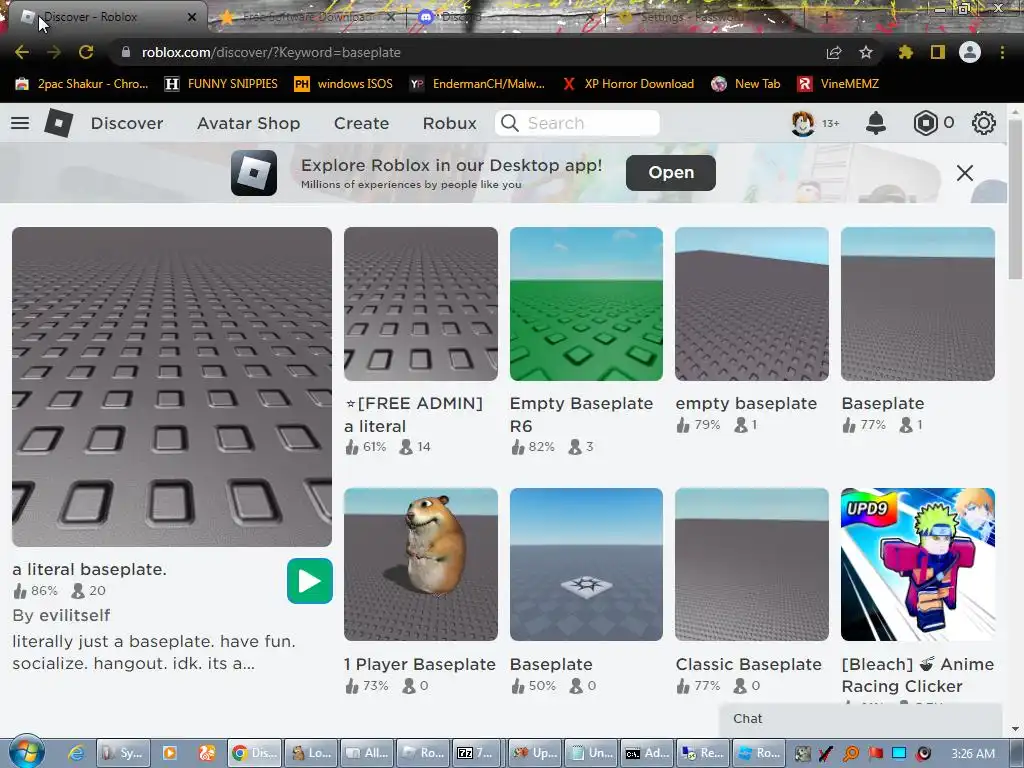Switch to the 'Ad...' command prompt taskbar button
Screen dimensions: 1024x768
(x=647, y=753)
